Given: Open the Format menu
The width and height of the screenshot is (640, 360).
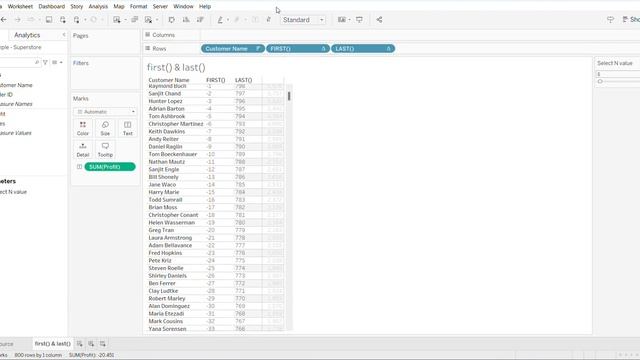Looking at the screenshot, I should point(138,7).
